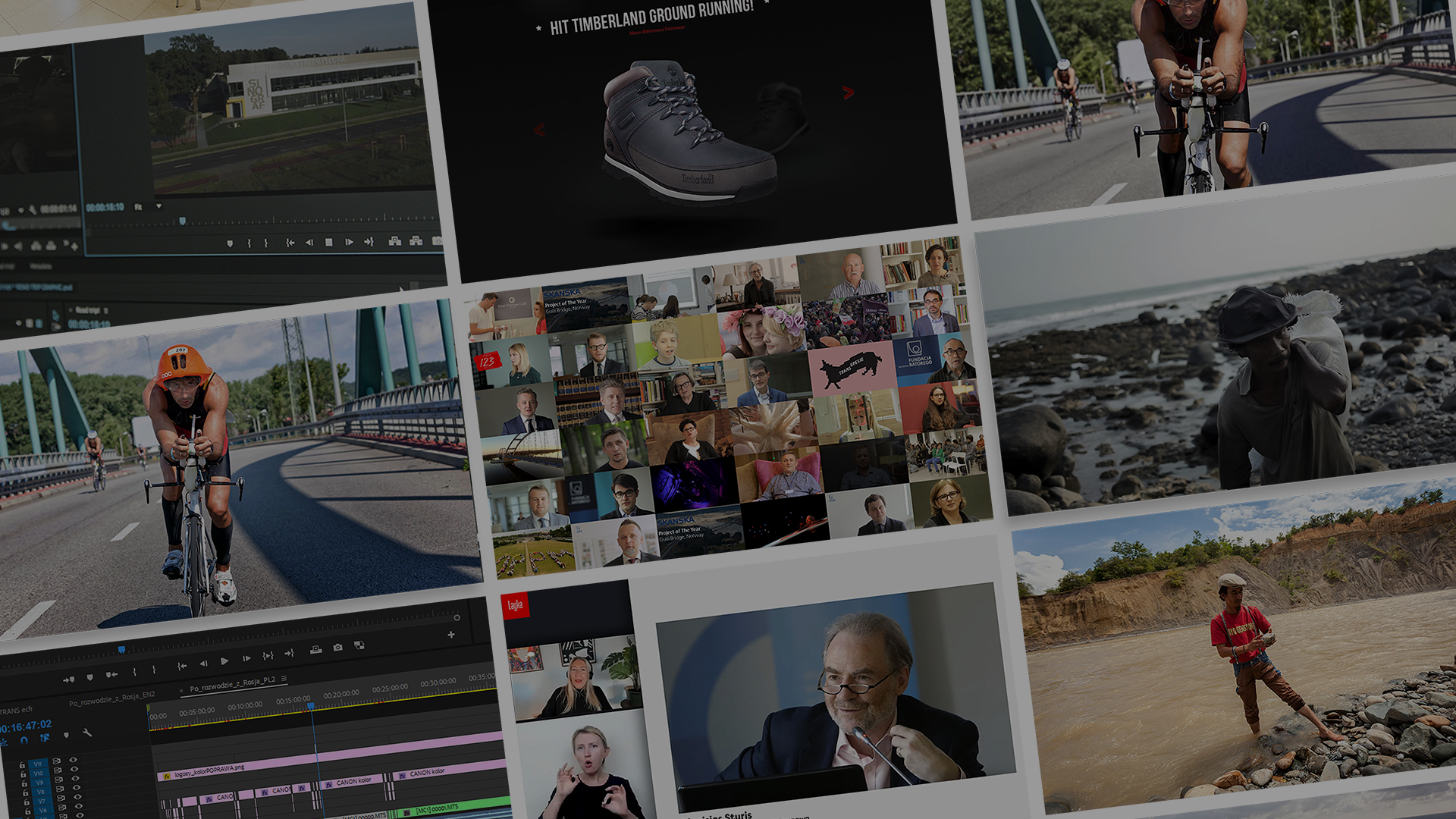
Task: Click the plus Button Editor icon
Action: pyautogui.click(x=451, y=635)
